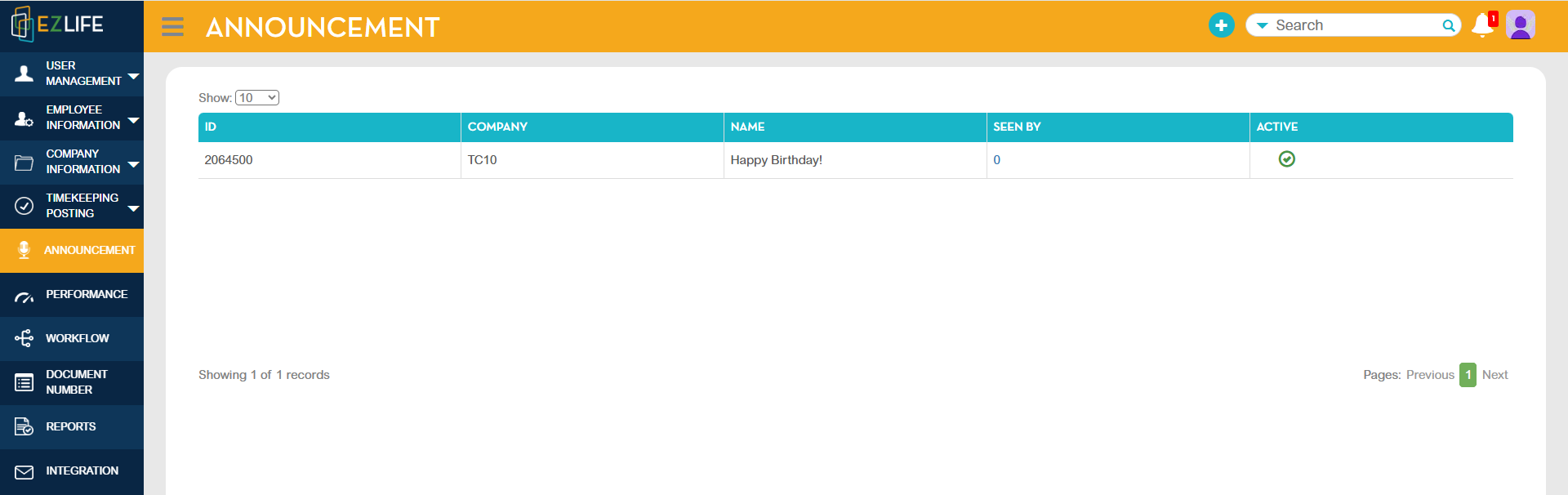Open Timekeeping Posting menu
Screen dimensions: 1568x495
click(x=72, y=206)
